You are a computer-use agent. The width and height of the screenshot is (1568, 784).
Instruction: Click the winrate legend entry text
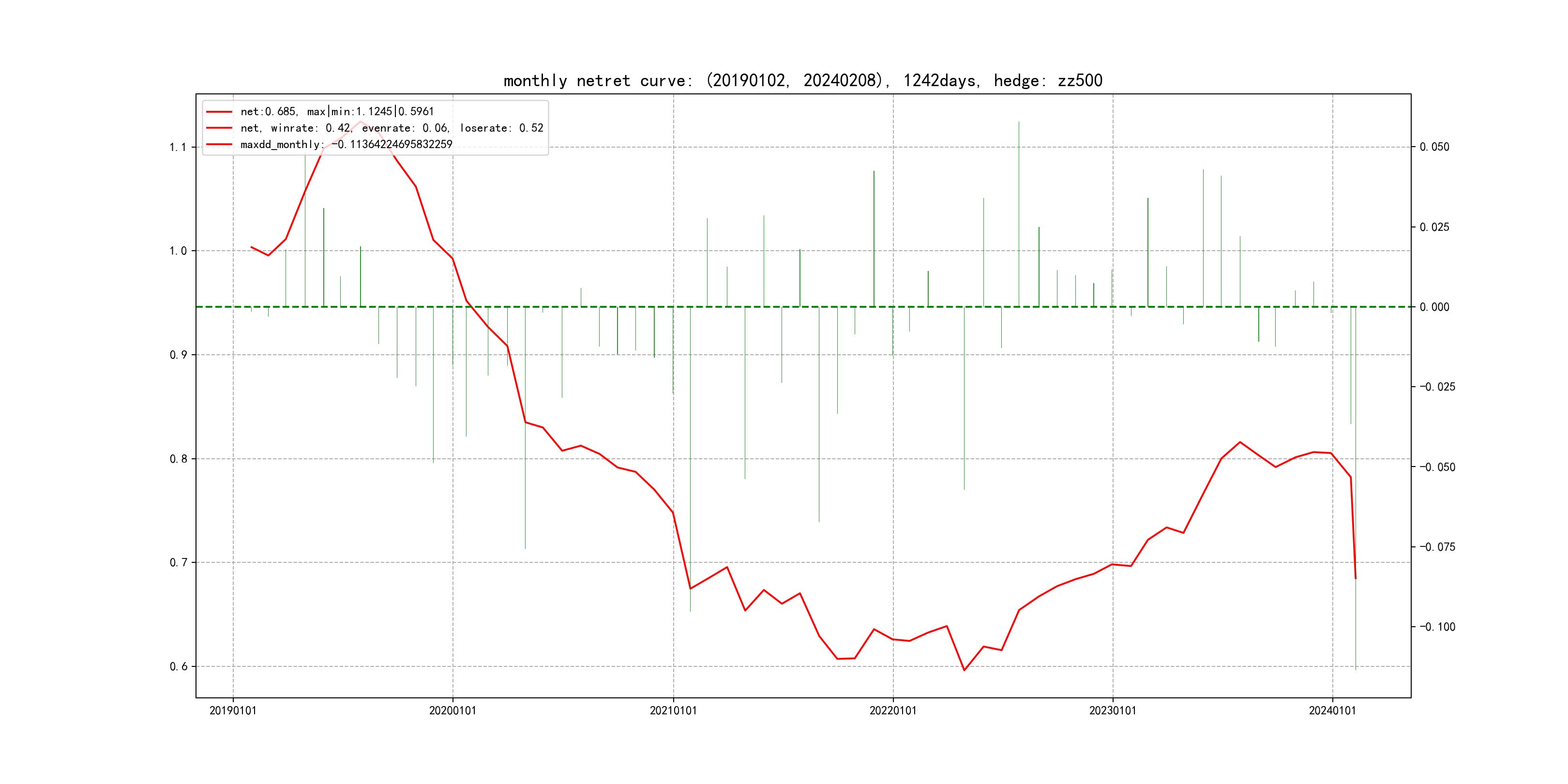[392, 128]
